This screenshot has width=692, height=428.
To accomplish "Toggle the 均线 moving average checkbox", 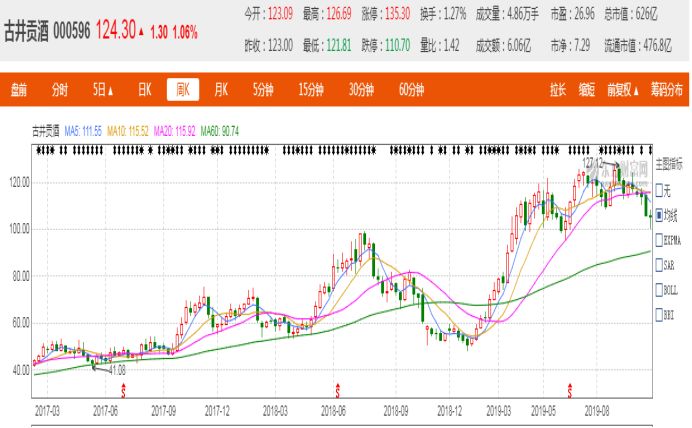I will (x=659, y=215).
